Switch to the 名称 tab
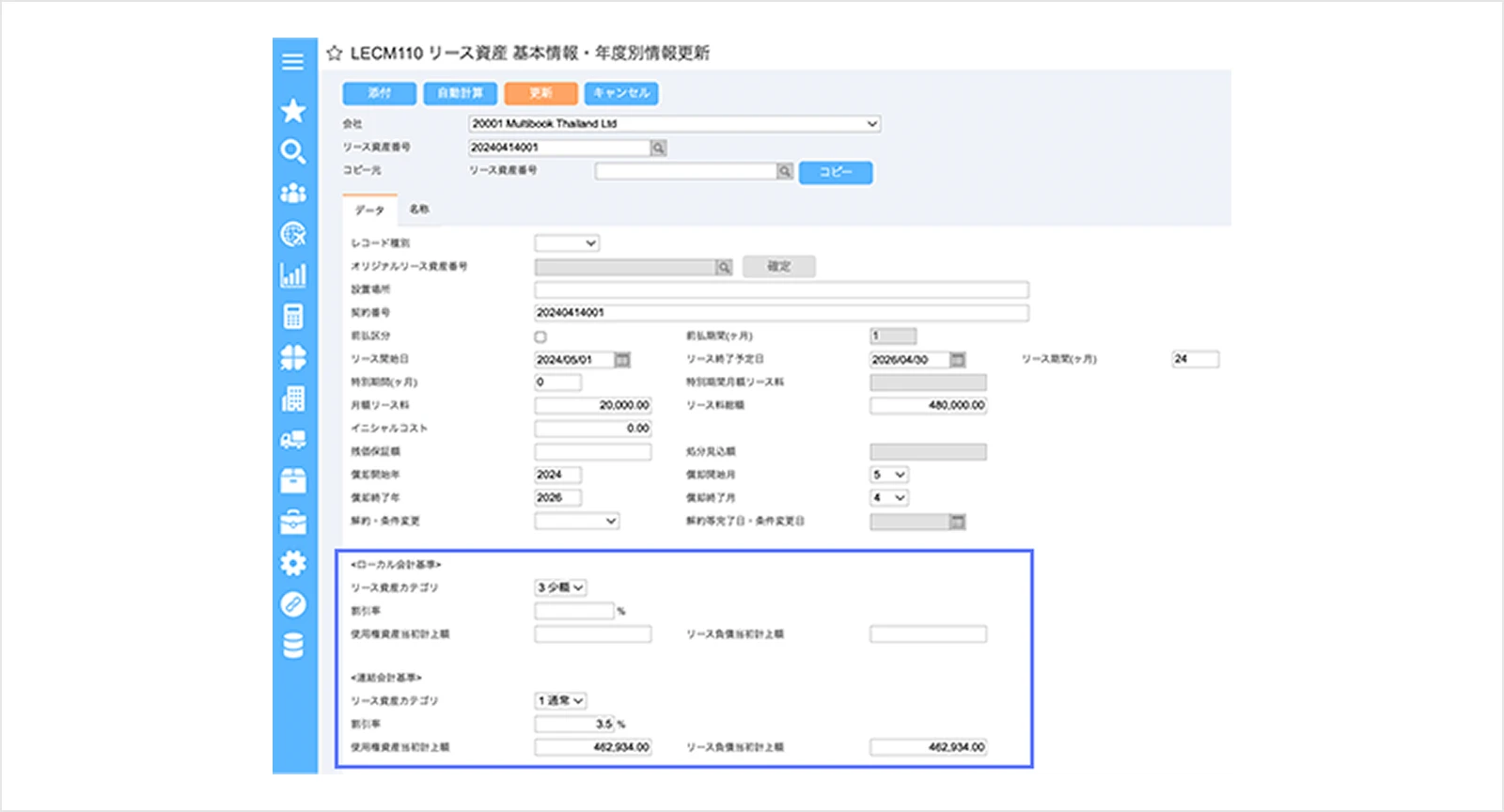The width and height of the screenshot is (1504, 812). 419,209
